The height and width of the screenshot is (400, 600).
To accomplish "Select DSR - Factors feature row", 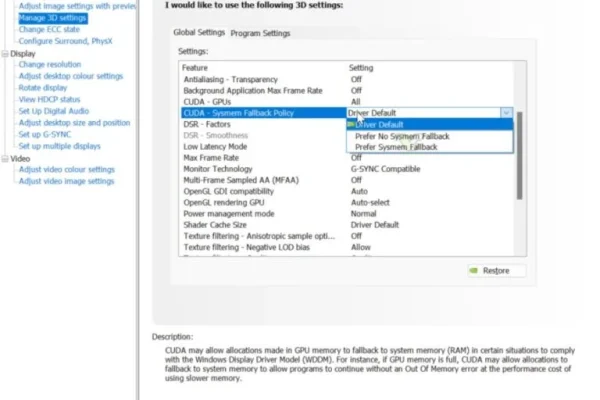I will (x=263, y=124).
